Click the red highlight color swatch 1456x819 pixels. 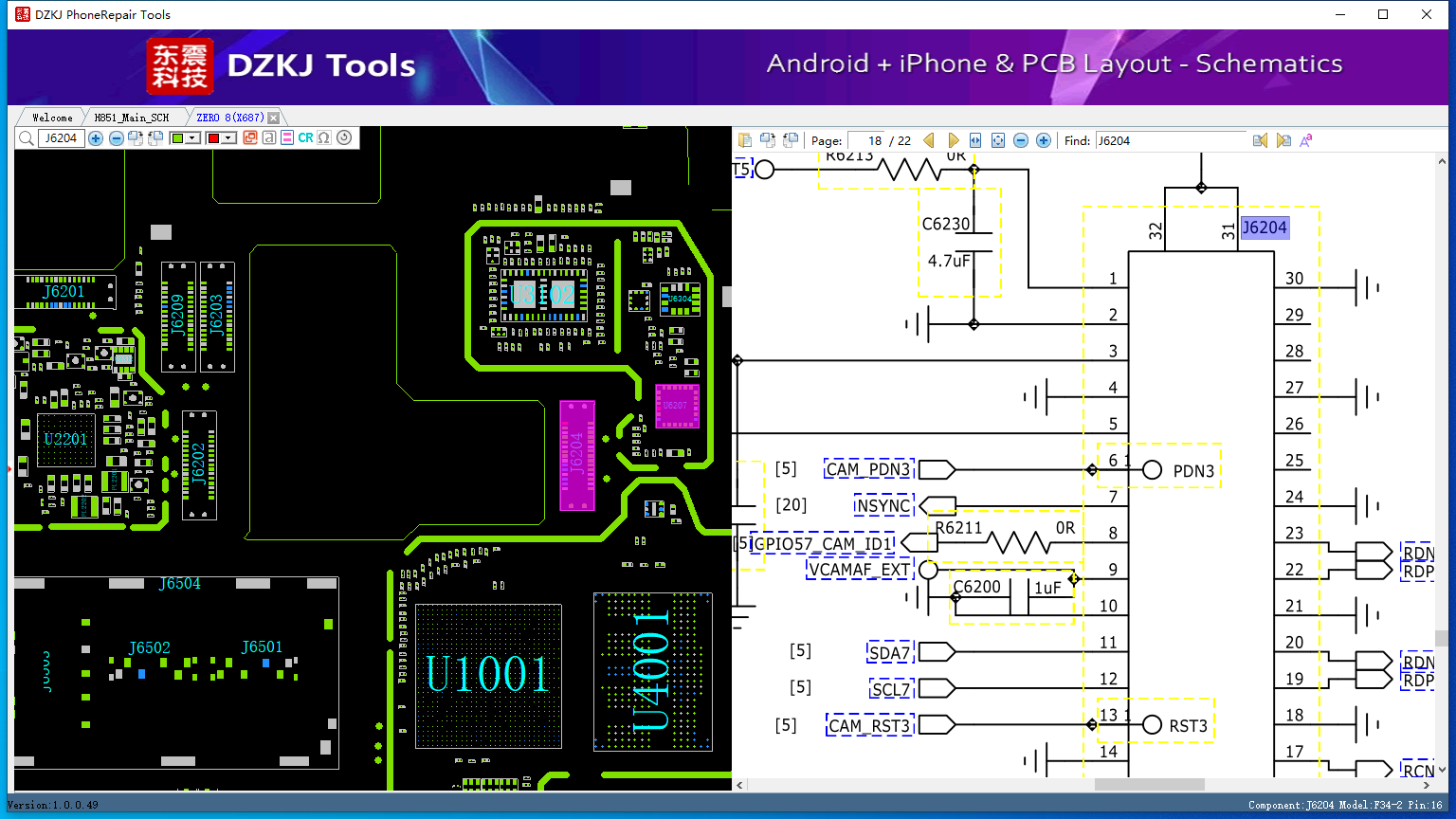213,138
